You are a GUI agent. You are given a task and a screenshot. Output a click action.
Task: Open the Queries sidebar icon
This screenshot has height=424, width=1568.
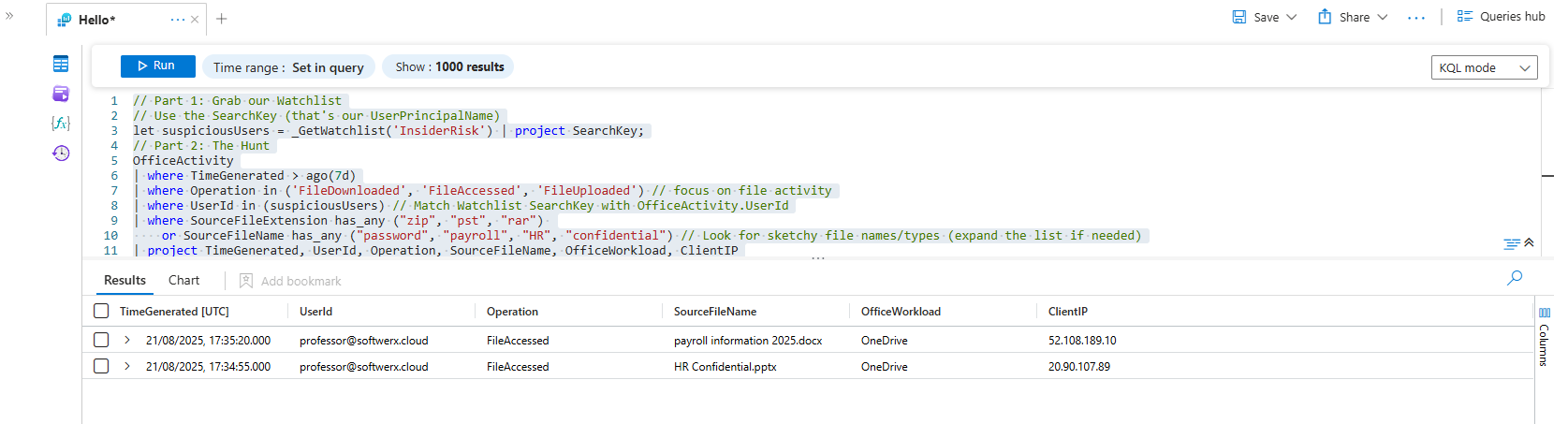pos(61,94)
